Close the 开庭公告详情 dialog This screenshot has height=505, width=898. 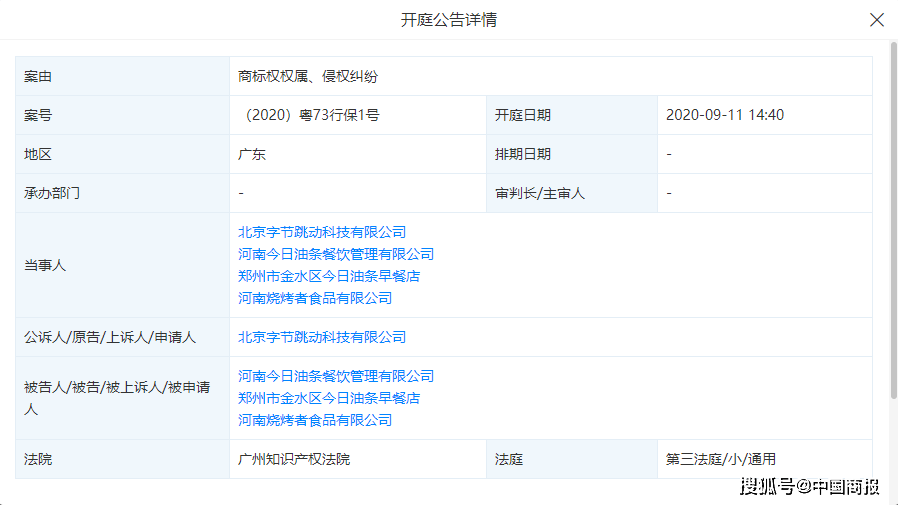(x=876, y=20)
